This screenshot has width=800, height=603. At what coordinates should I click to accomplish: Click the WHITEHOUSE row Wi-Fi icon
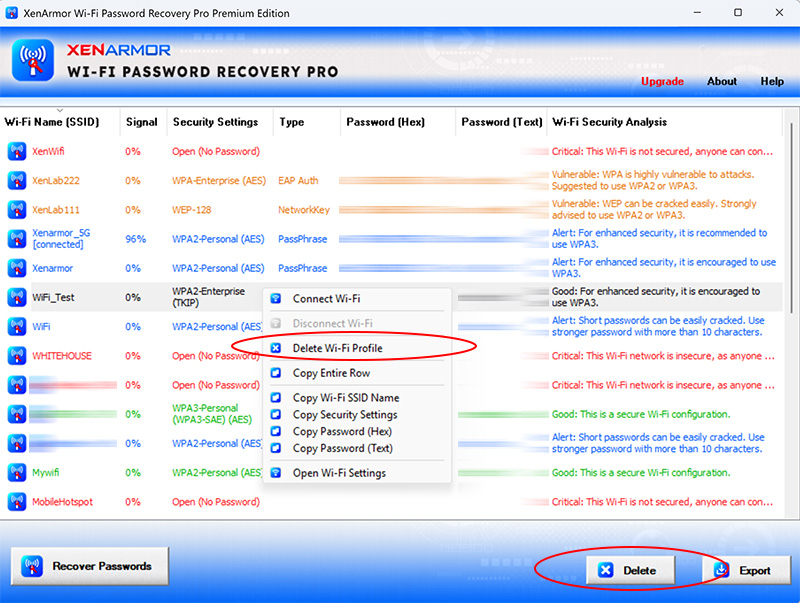16,356
